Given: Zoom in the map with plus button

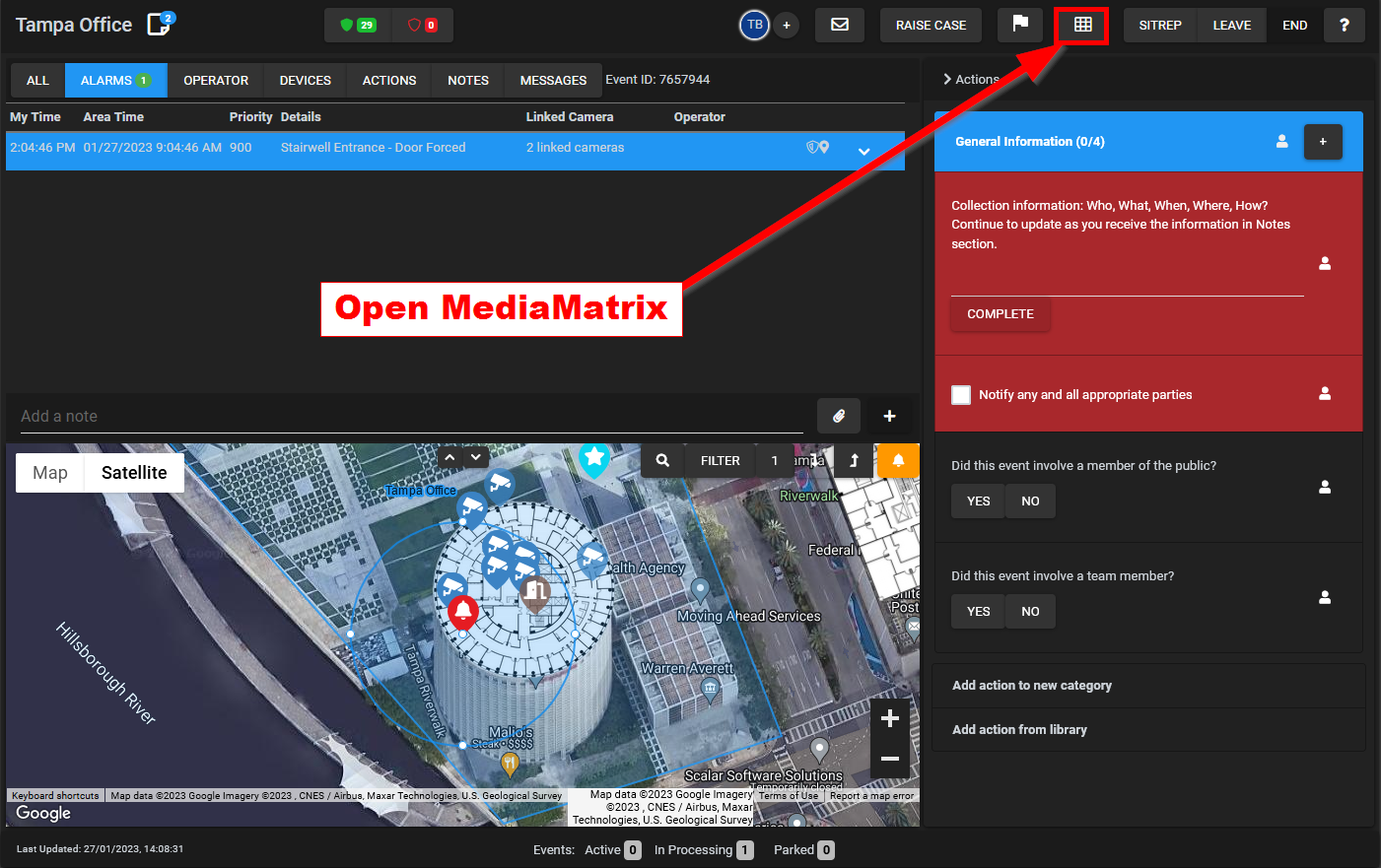Looking at the screenshot, I should (x=889, y=718).
